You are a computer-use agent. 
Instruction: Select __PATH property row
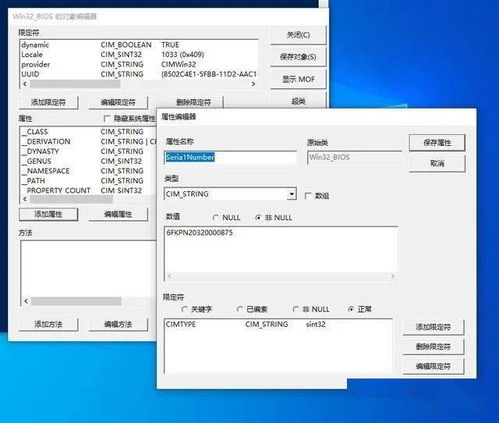pyautogui.click(x=88, y=181)
